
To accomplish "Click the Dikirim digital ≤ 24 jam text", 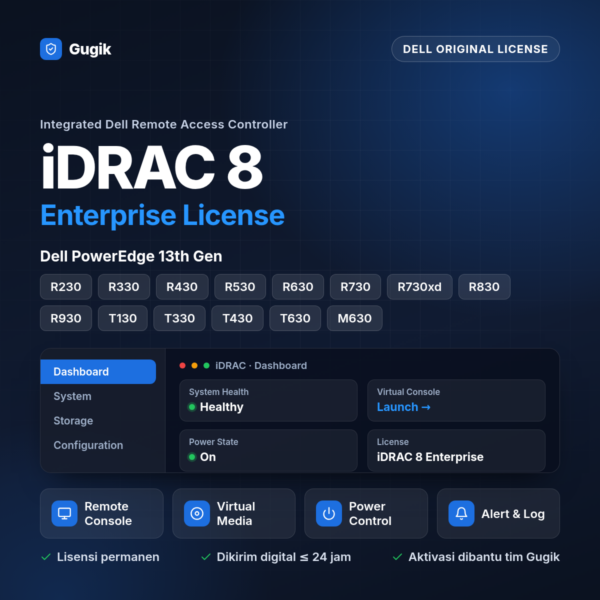I will click(x=284, y=557).
